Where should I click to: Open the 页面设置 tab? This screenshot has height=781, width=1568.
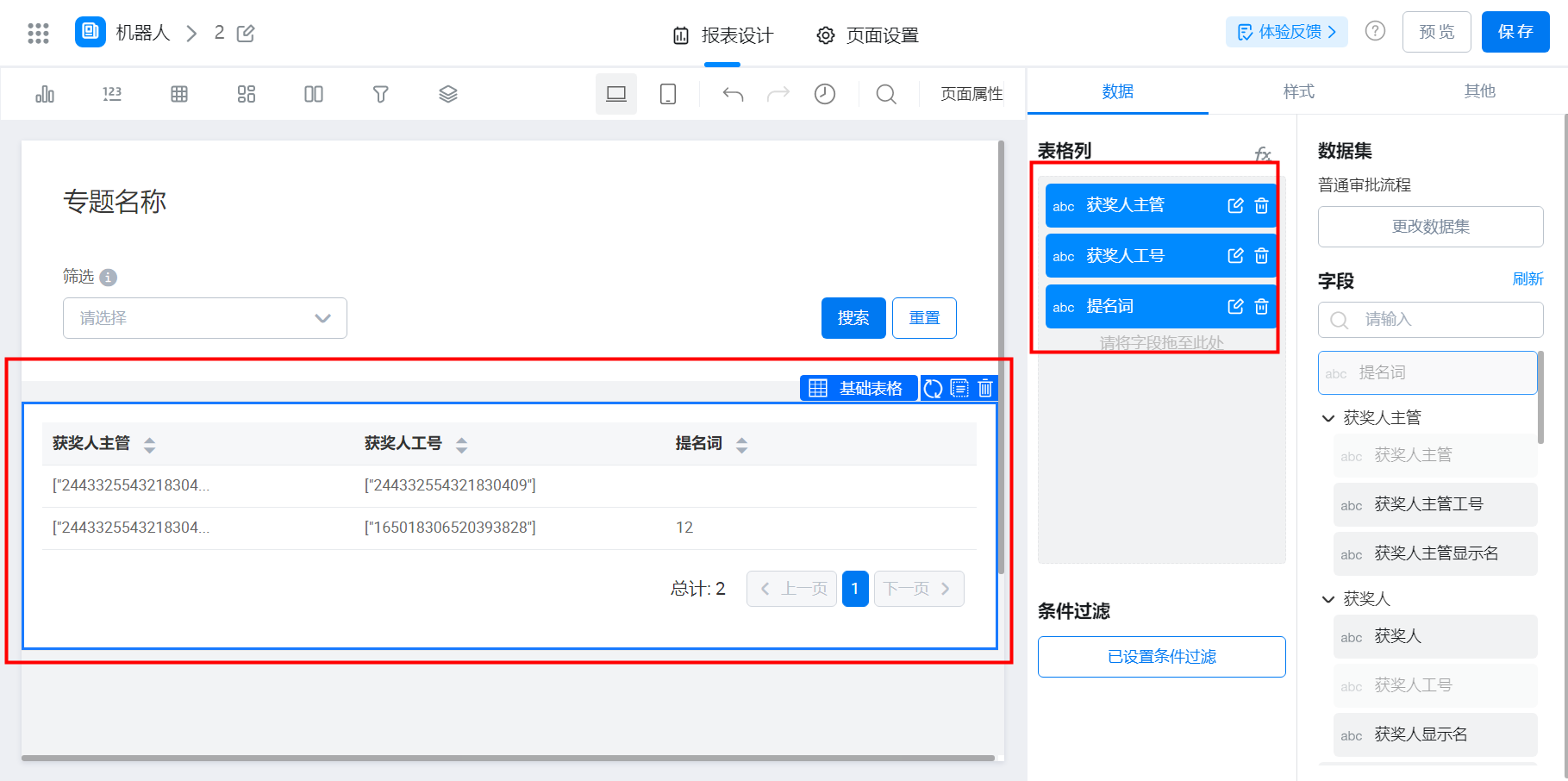pos(867,35)
